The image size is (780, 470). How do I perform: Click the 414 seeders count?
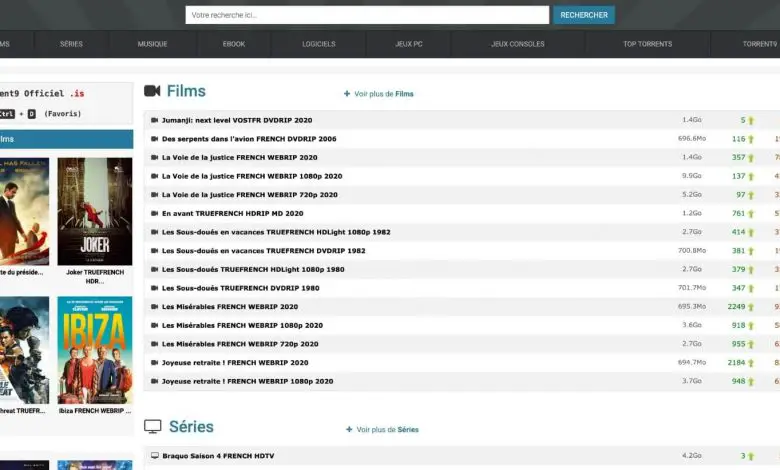point(739,232)
